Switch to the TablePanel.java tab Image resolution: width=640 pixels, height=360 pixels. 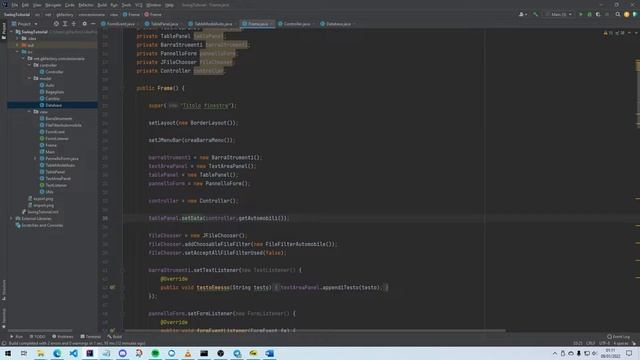coord(164,24)
